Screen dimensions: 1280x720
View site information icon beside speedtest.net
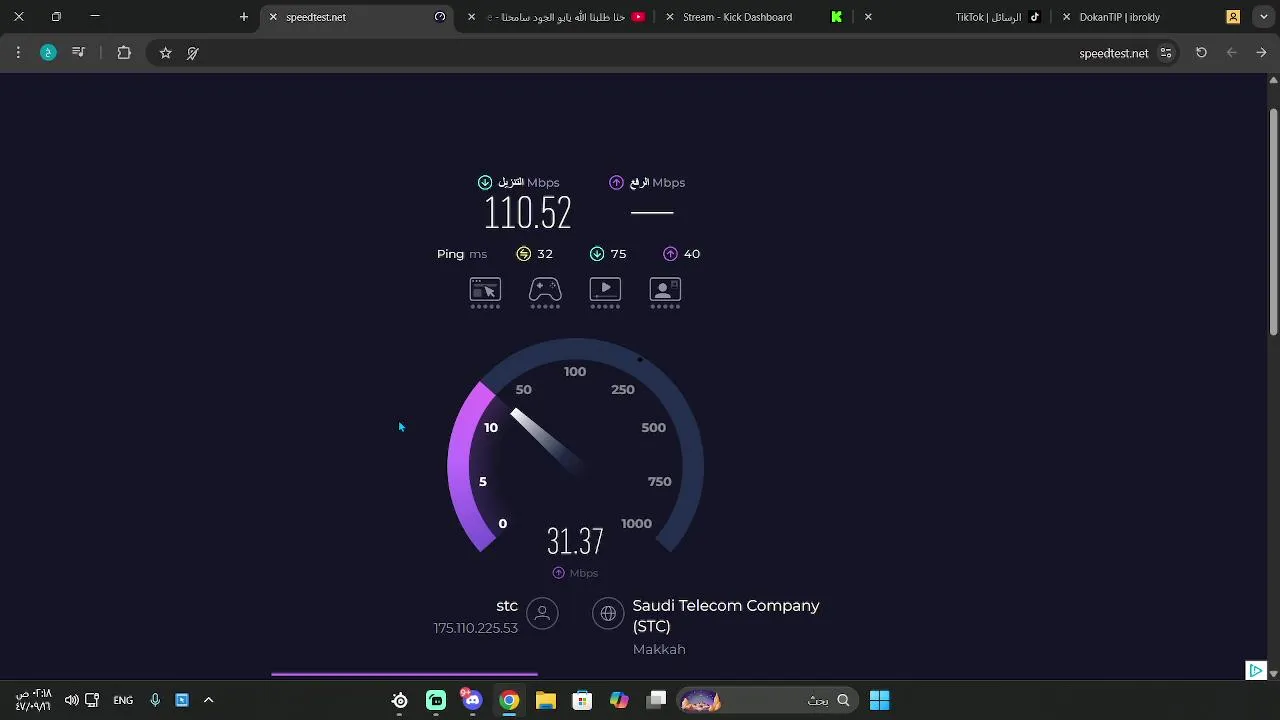coord(1166,53)
